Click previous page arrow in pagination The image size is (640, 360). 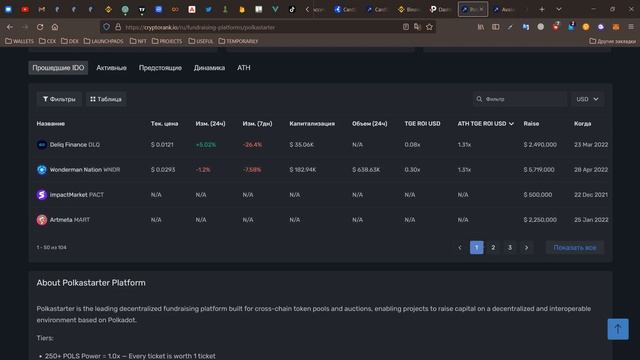(x=460, y=247)
